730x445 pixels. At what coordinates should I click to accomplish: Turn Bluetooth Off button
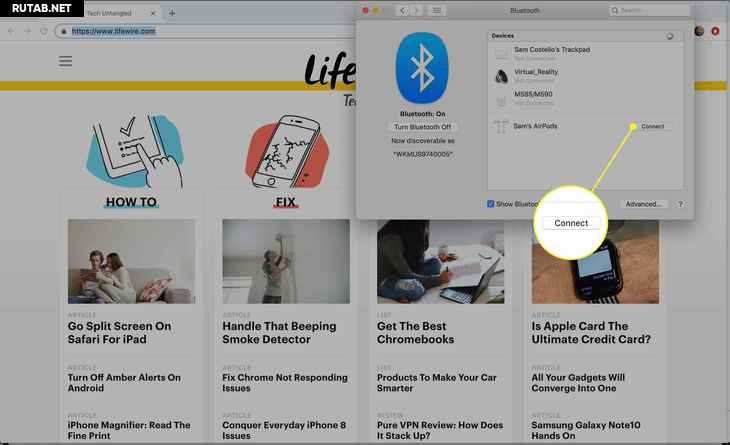pyautogui.click(x=423, y=127)
